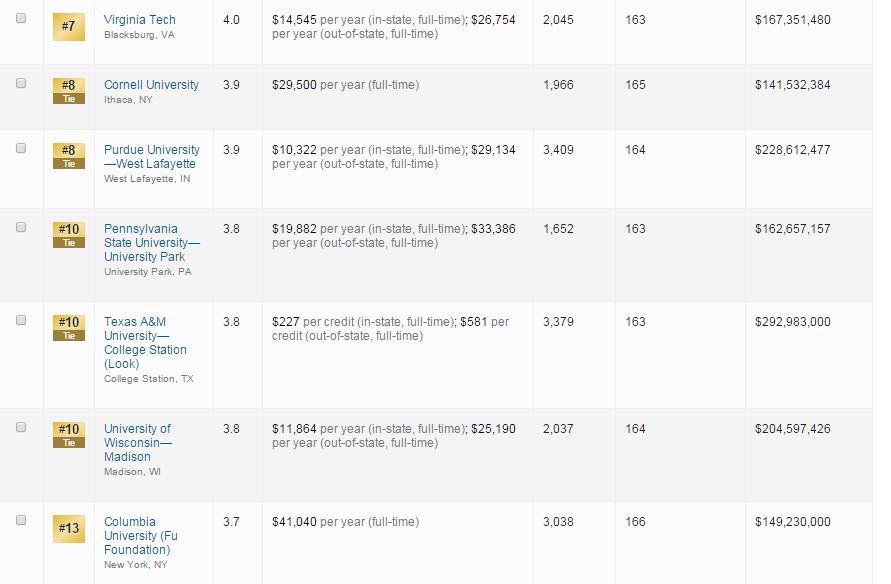Click the #8 Tie badge beside Purdue University

tap(69, 156)
